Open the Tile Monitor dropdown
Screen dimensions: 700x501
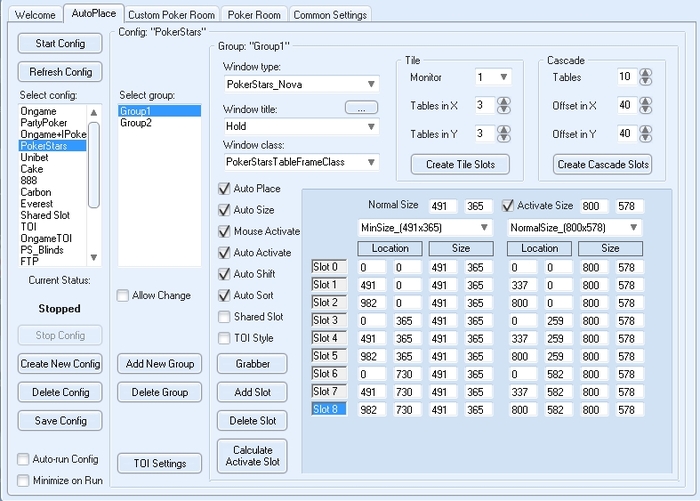click(493, 77)
